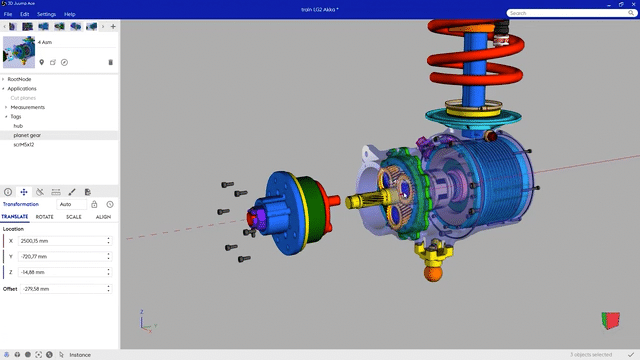Click the focus target icon in status bar
640x360 pixels.
point(38,355)
